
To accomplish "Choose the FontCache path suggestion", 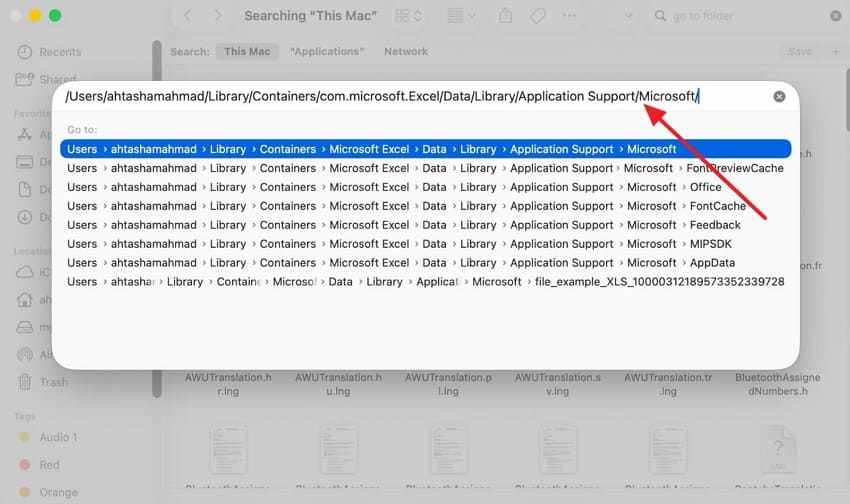I will point(426,206).
